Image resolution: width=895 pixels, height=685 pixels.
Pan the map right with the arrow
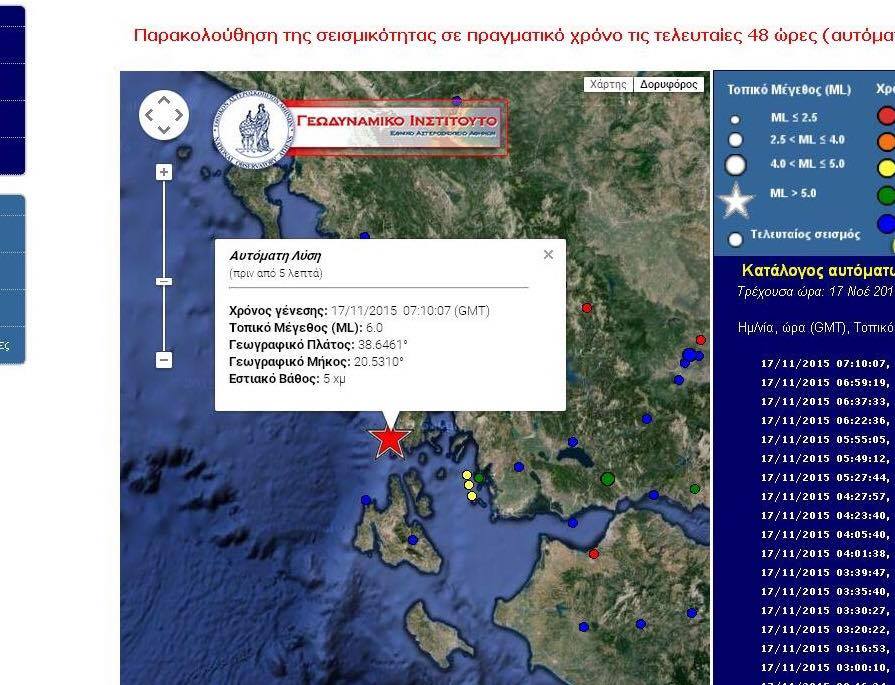coord(178,115)
